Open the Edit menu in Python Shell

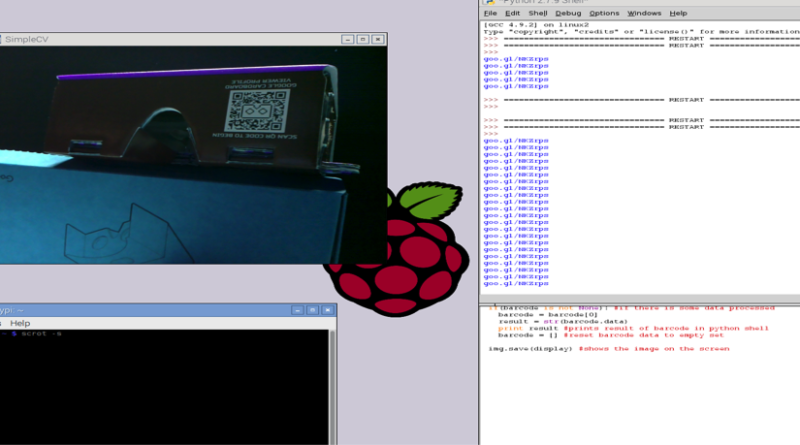tap(512, 13)
